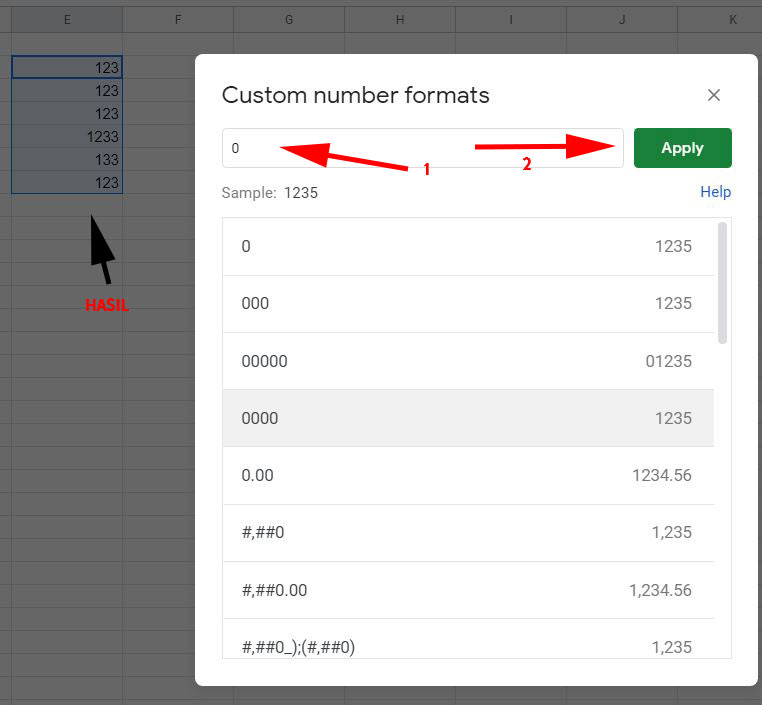Select the '#,##0_);(#,##0)' format row
762x705 pixels.
pyautogui.click(x=468, y=639)
